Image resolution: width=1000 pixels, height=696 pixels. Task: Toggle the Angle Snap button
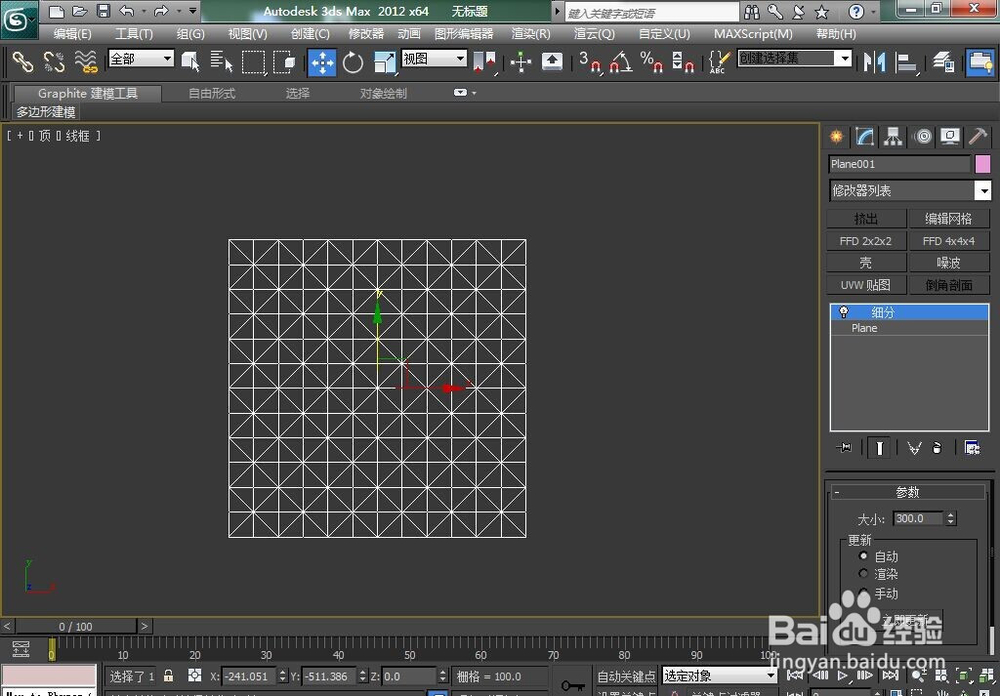click(621, 62)
